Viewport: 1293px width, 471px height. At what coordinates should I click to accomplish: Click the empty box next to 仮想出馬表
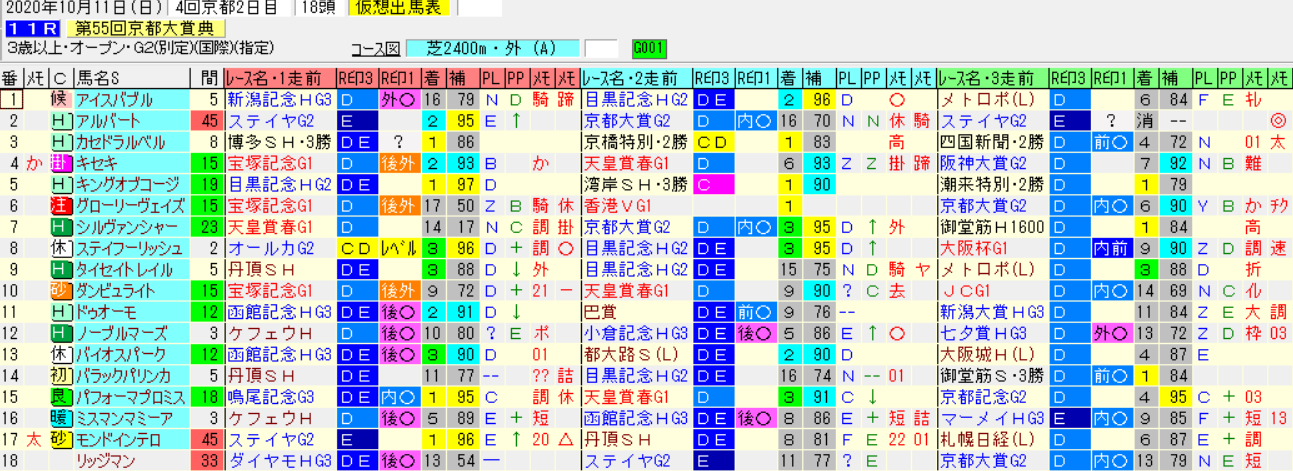[478, 8]
